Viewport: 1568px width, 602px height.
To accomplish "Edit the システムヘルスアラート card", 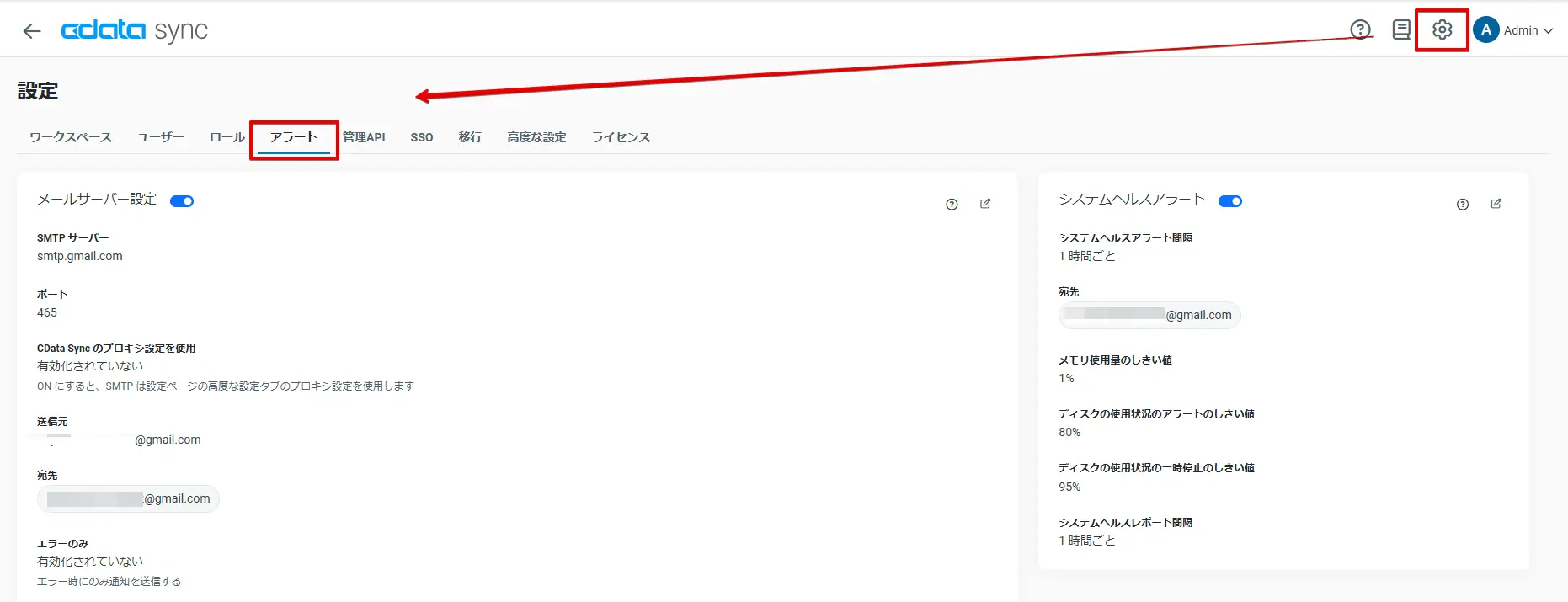I will click(1496, 204).
